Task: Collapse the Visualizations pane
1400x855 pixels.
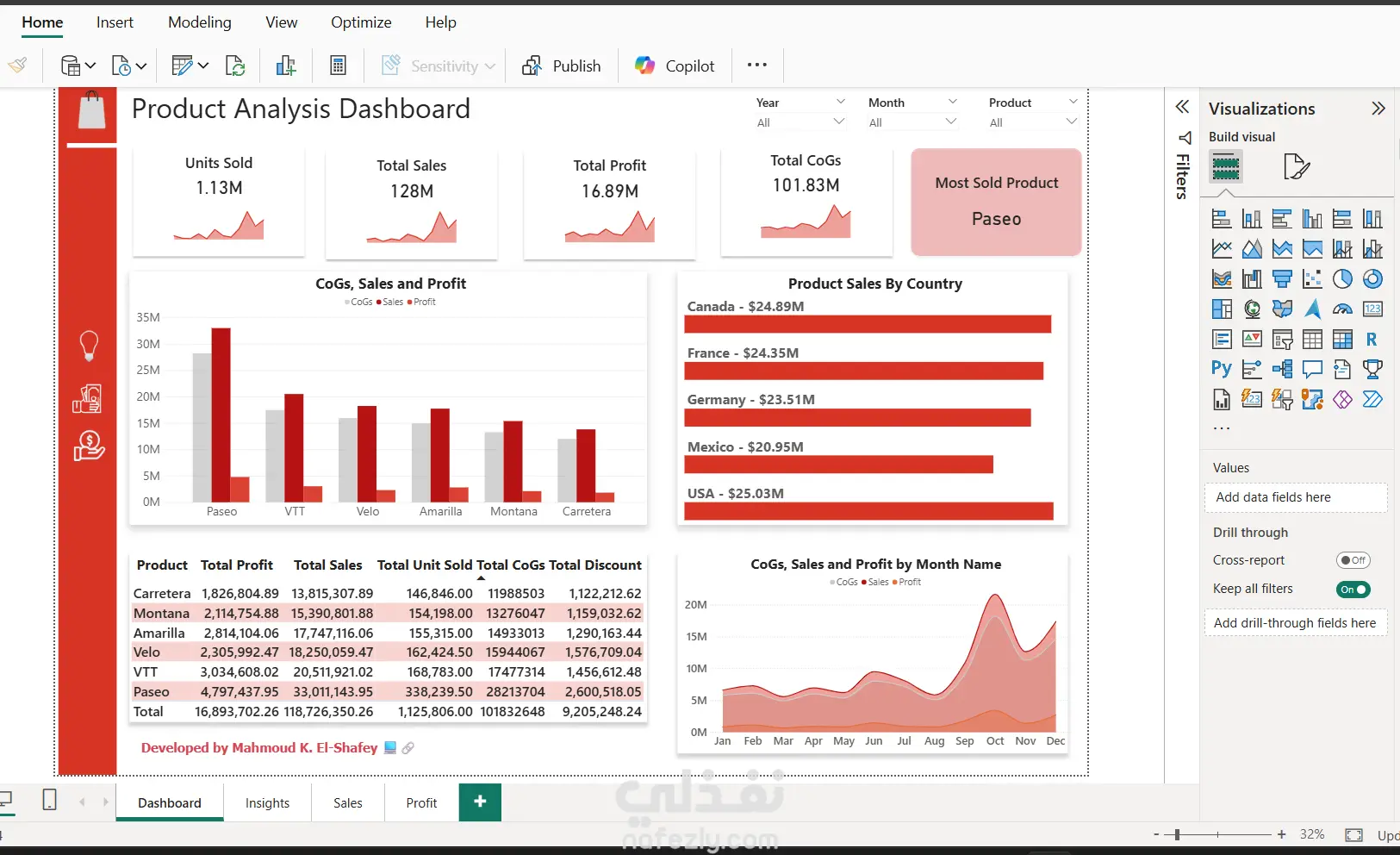Action: (1378, 108)
